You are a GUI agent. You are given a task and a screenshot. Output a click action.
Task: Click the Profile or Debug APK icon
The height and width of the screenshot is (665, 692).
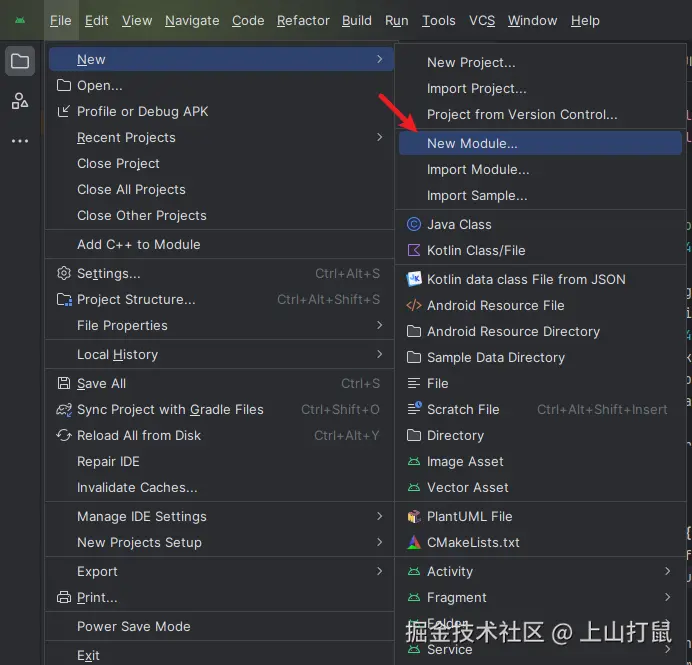click(64, 111)
